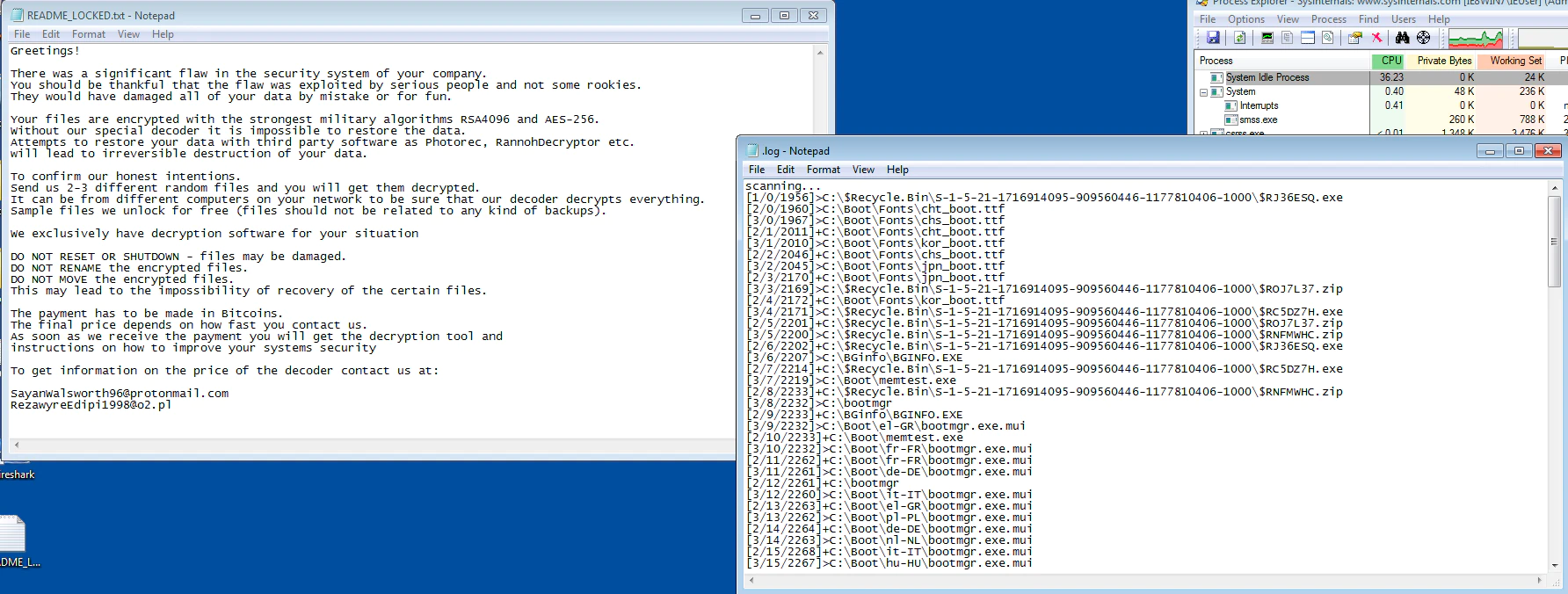The width and height of the screenshot is (1568, 594).
Task: Open View menu in README_LOCKED Notepad
Action: click(128, 34)
